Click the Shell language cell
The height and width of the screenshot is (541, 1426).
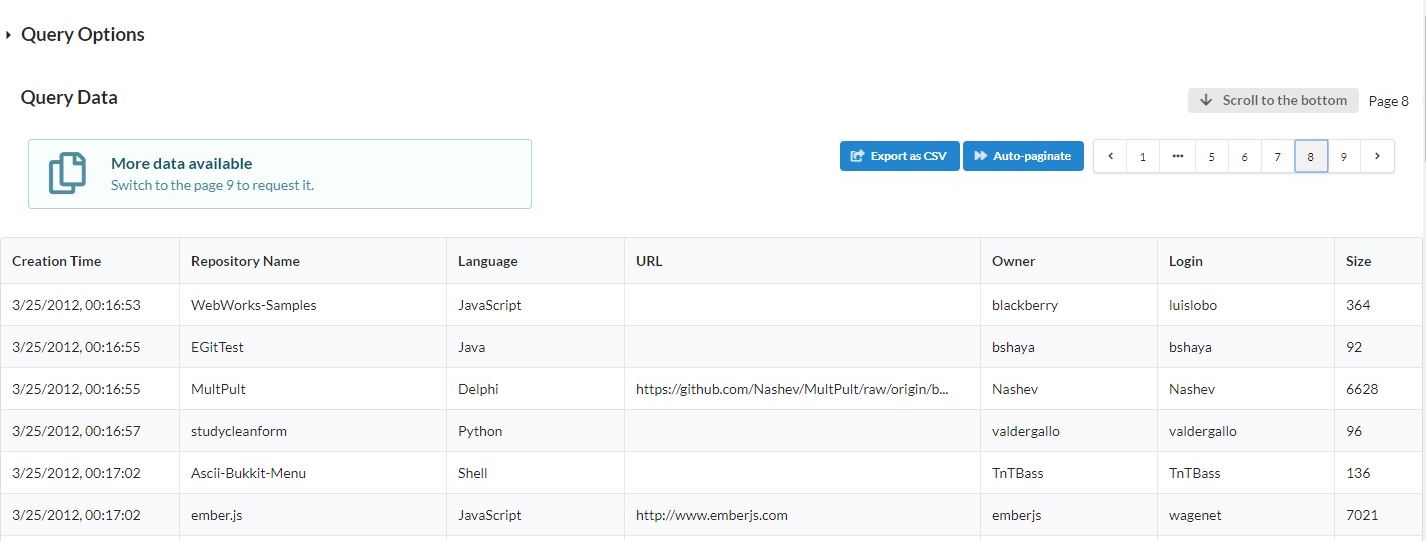coord(535,473)
